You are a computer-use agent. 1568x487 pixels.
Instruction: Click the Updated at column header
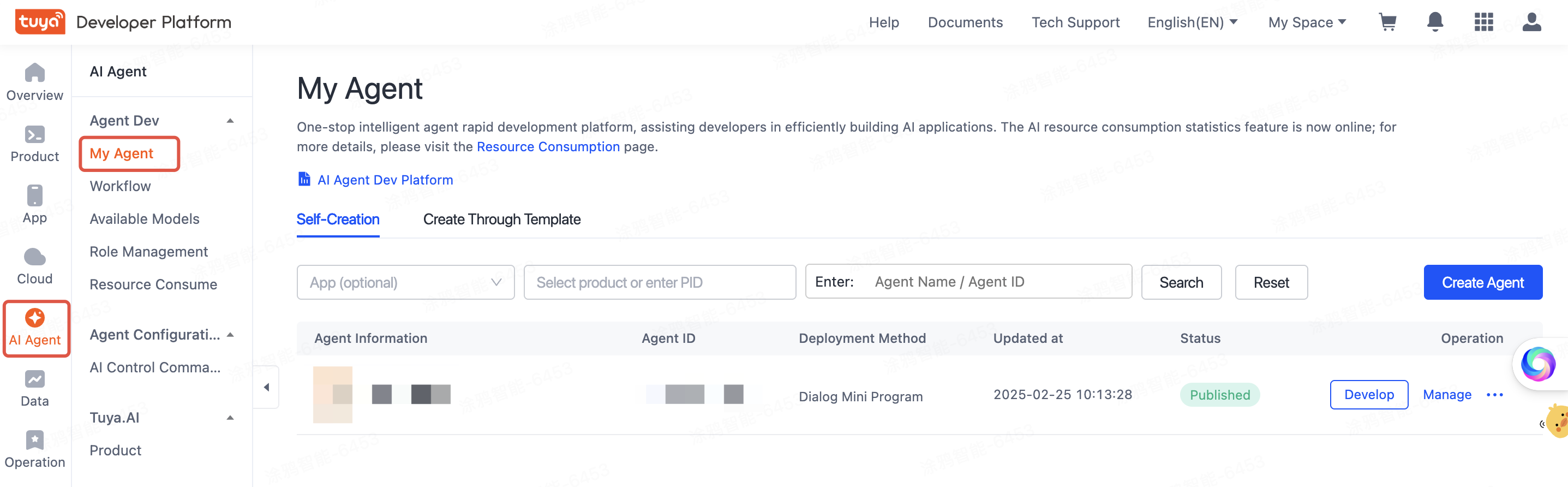pos(1027,338)
